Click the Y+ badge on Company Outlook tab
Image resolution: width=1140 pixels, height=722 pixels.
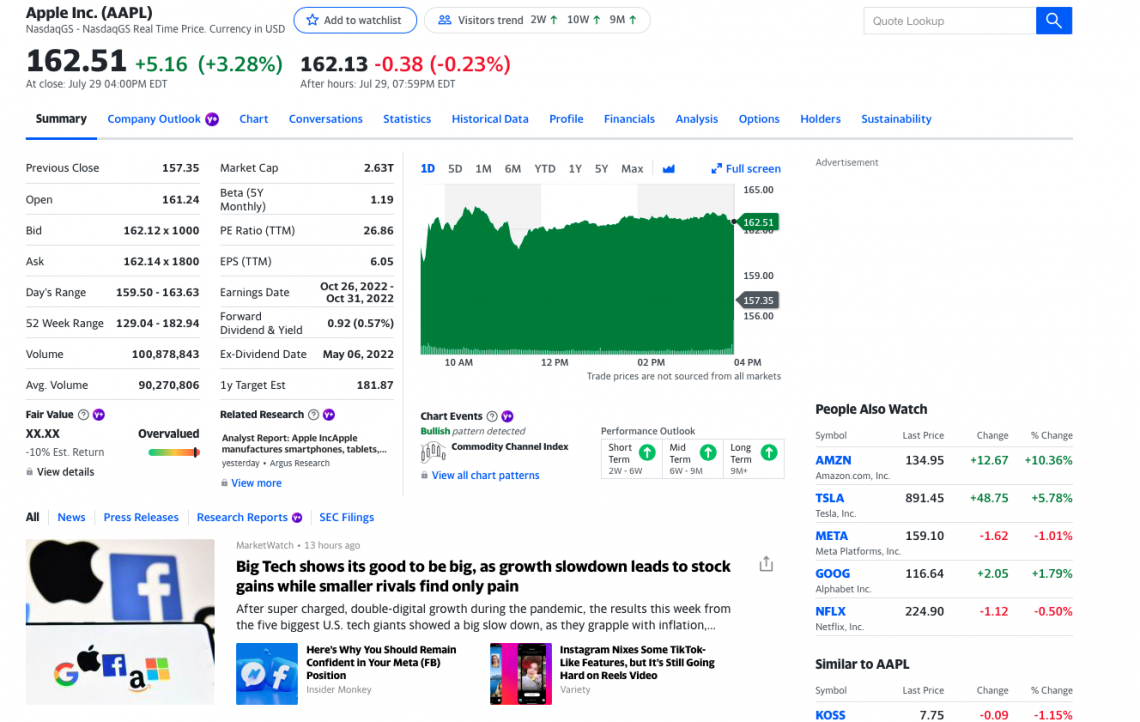point(211,119)
